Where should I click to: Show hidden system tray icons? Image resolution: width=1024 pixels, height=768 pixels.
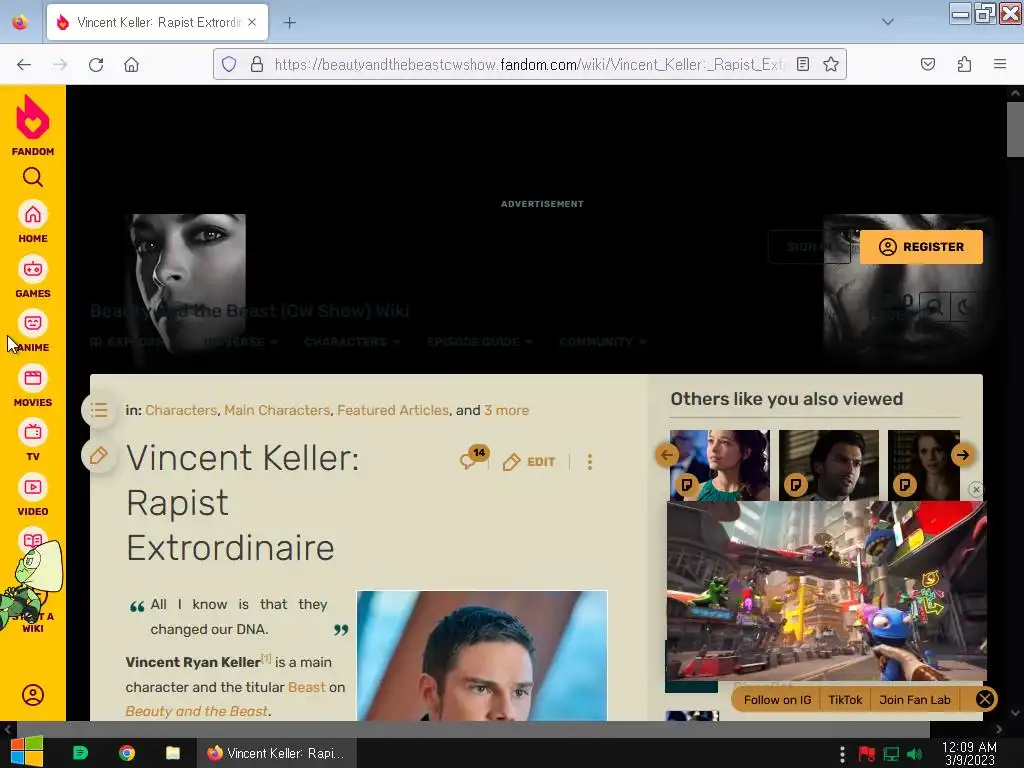tap(842, 754)
